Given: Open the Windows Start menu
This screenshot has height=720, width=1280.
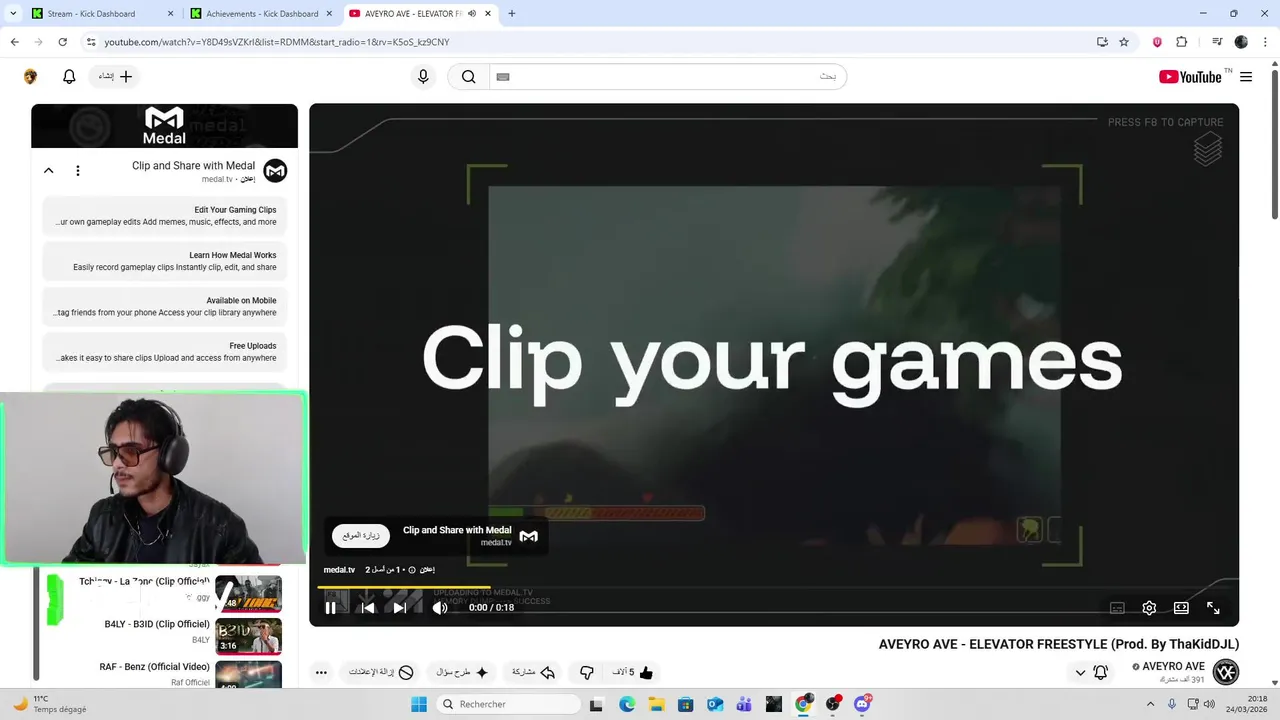Looking at the screenshot, I should pyautogui.click(x=419, y=704).
